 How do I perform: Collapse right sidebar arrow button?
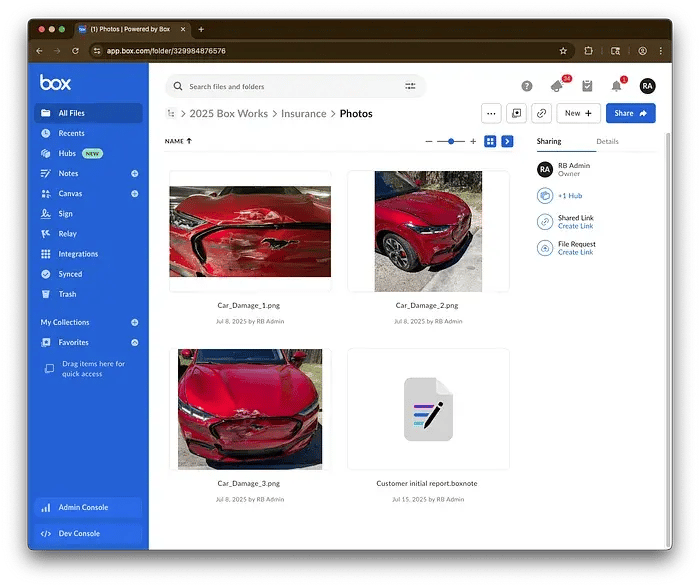507,142
